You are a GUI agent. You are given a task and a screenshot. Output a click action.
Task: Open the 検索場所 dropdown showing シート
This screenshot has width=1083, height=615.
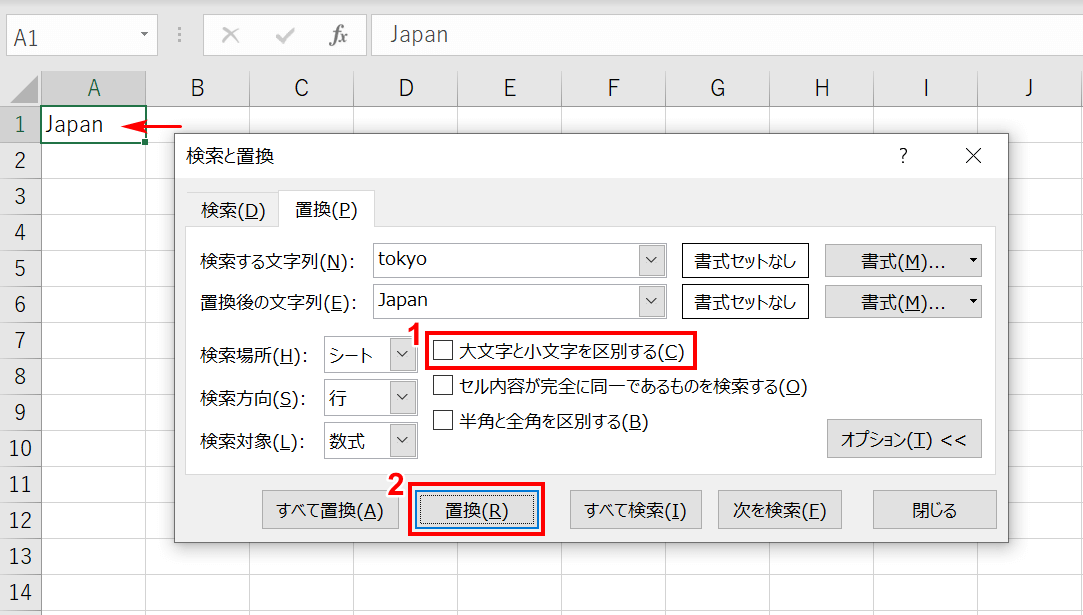[x=403, y=354]
